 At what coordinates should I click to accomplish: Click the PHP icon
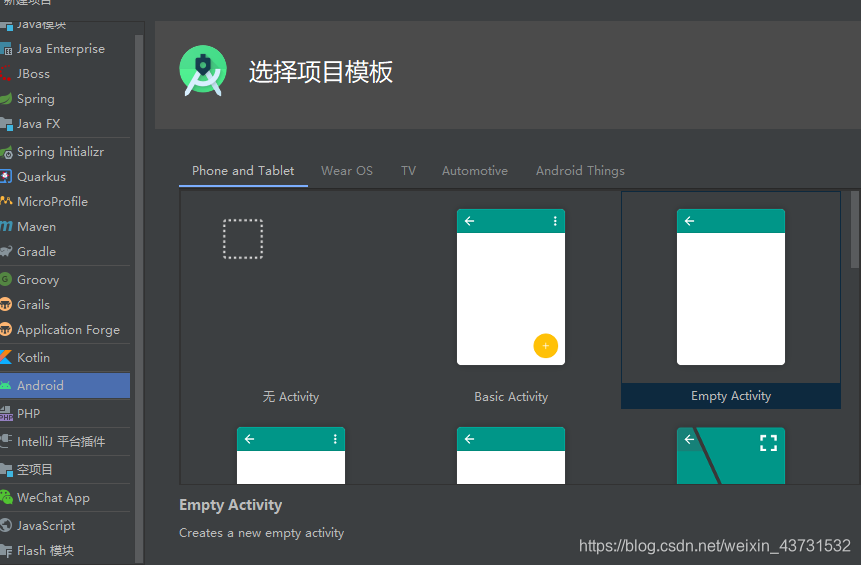(x=5, y=413)
